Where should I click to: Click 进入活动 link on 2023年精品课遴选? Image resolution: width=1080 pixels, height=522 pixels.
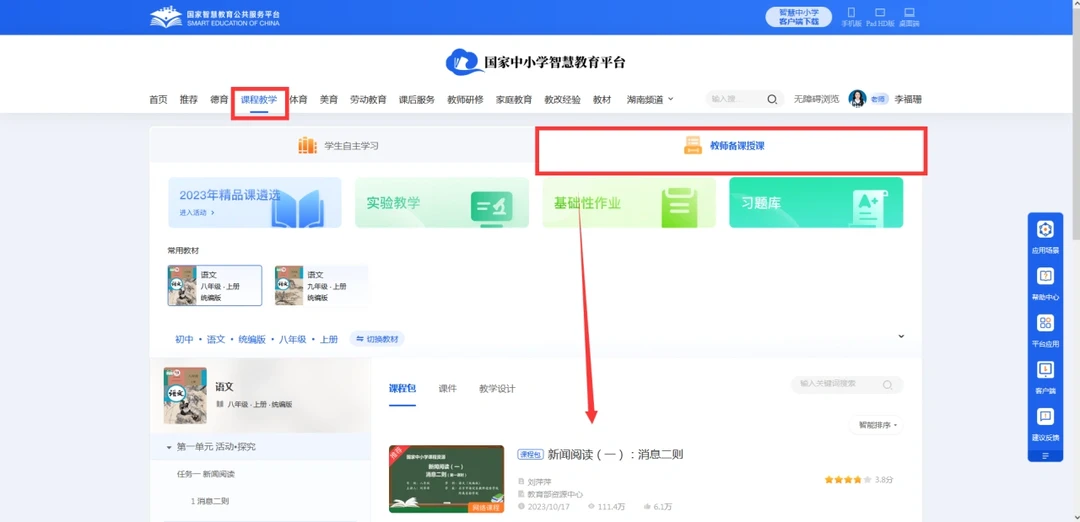(x=197, y=213)
